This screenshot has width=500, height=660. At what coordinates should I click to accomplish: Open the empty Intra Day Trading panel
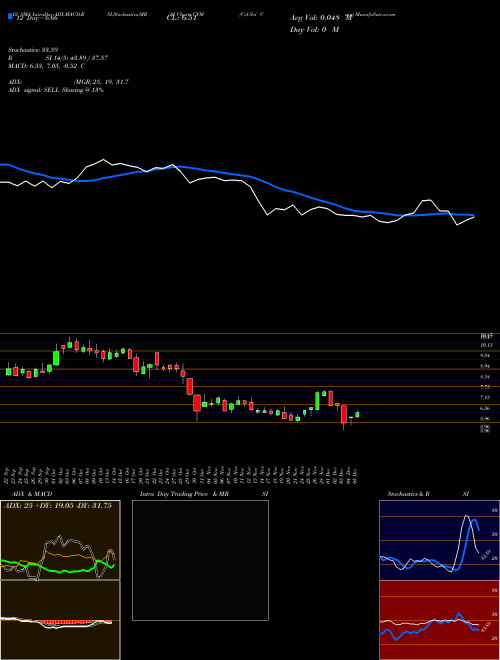[200, 560]
